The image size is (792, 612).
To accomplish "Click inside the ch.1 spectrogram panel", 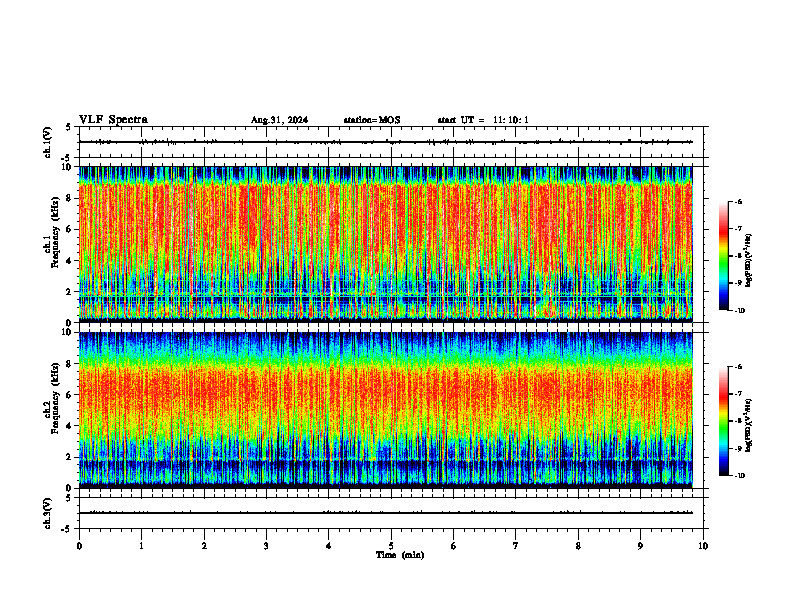I will 385,244.
